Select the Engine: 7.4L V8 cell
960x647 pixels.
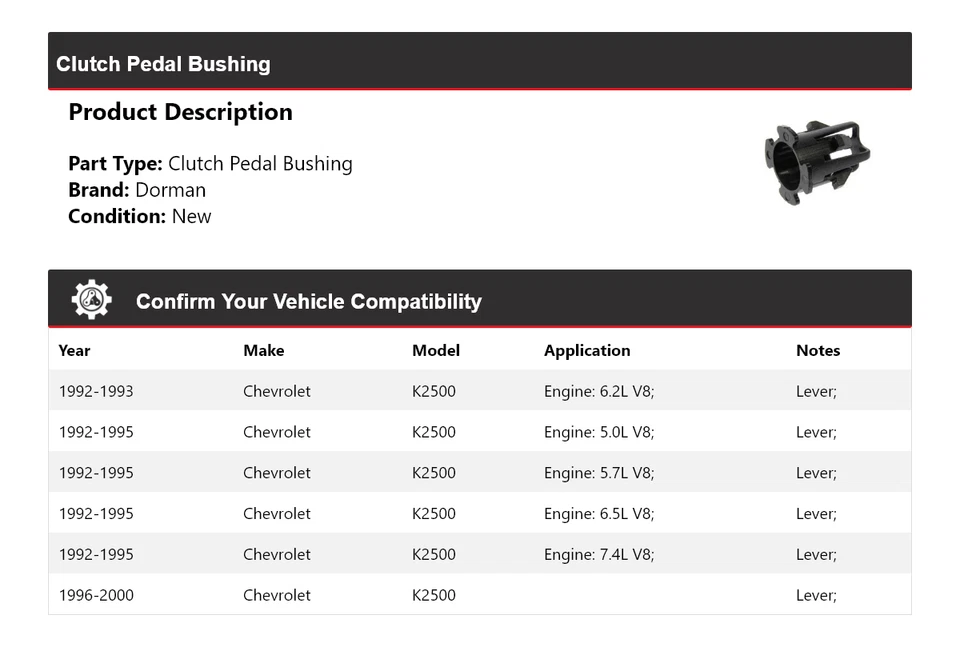pyautogui.click(x=598, y=555)
